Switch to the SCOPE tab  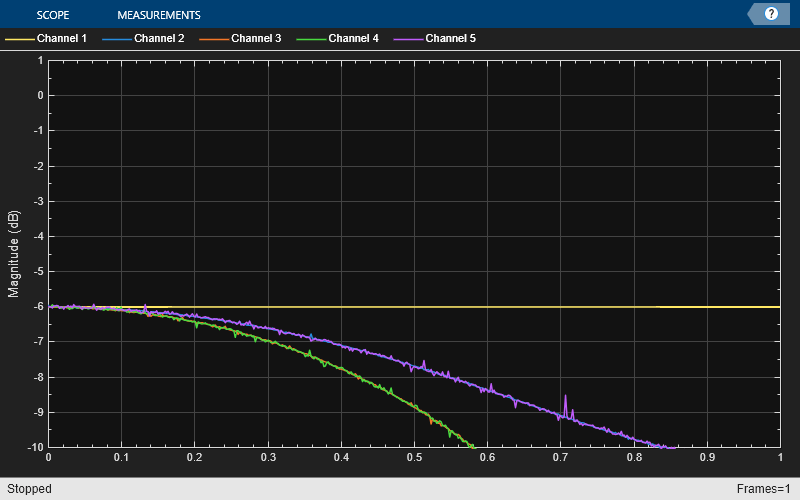(53, 15)
